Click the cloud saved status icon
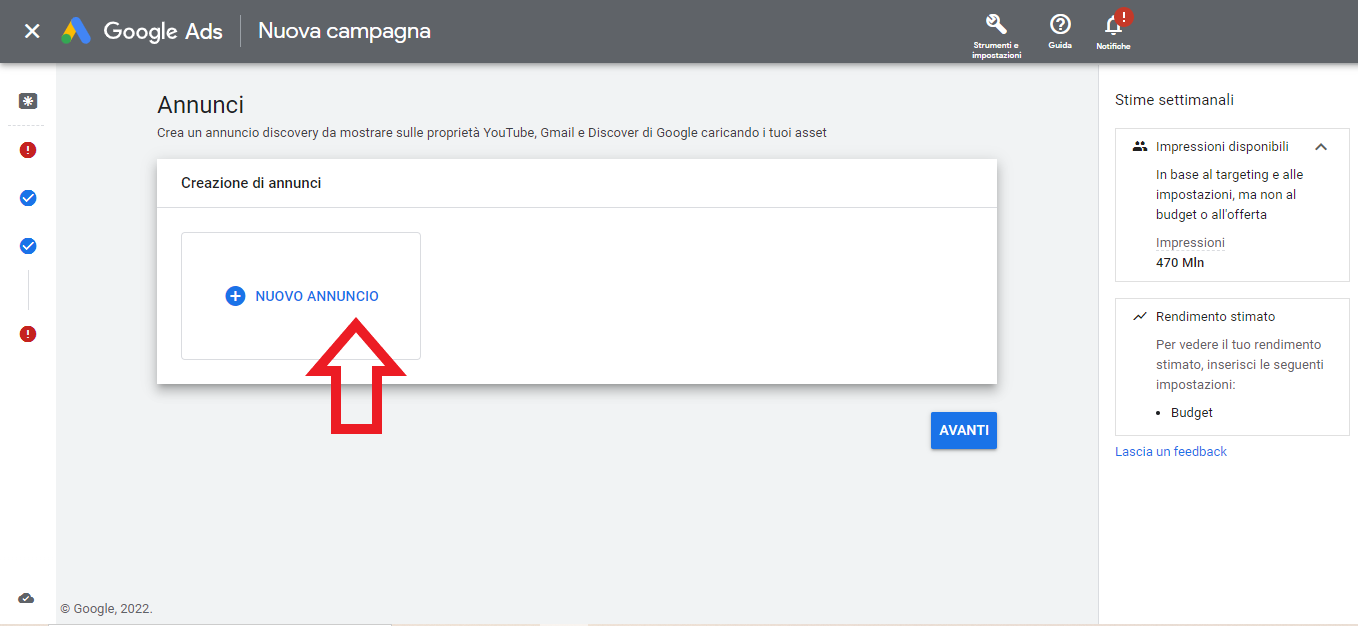Image resolution: width=1358 pixels, height=626 pixels. pos(27,598)
